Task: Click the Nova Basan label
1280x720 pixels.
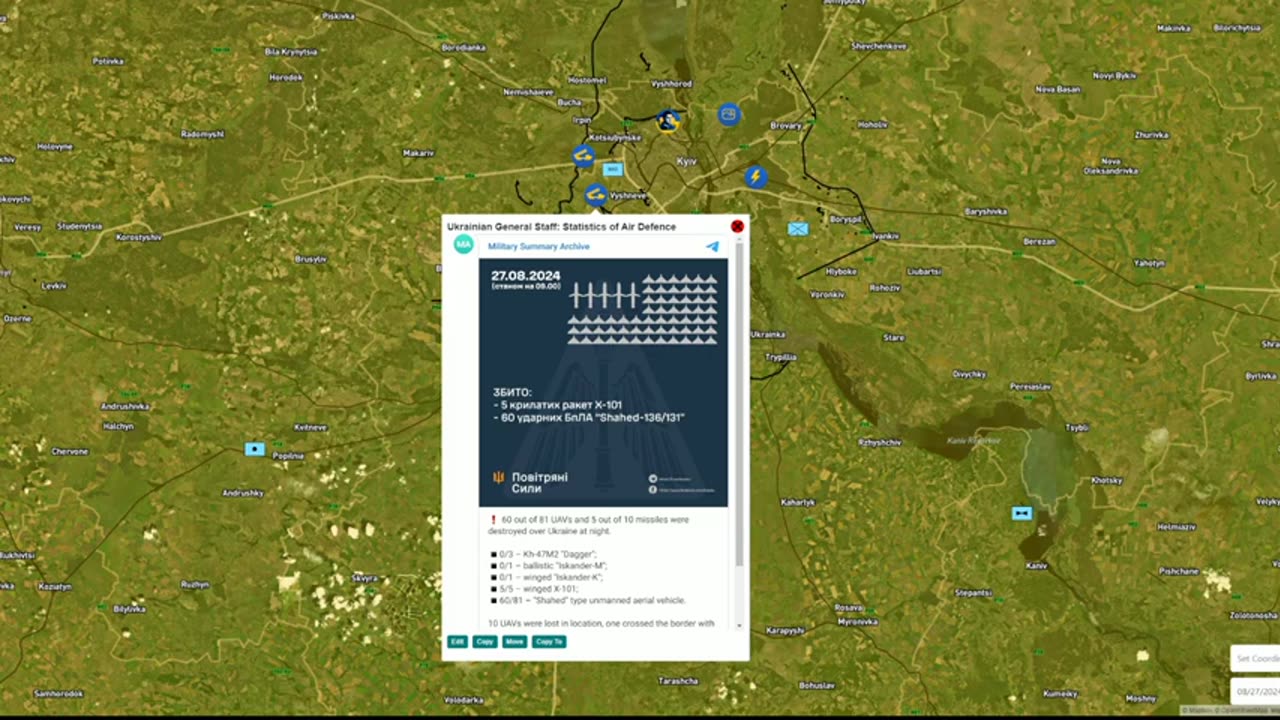Action: [x=1058, y=89]
